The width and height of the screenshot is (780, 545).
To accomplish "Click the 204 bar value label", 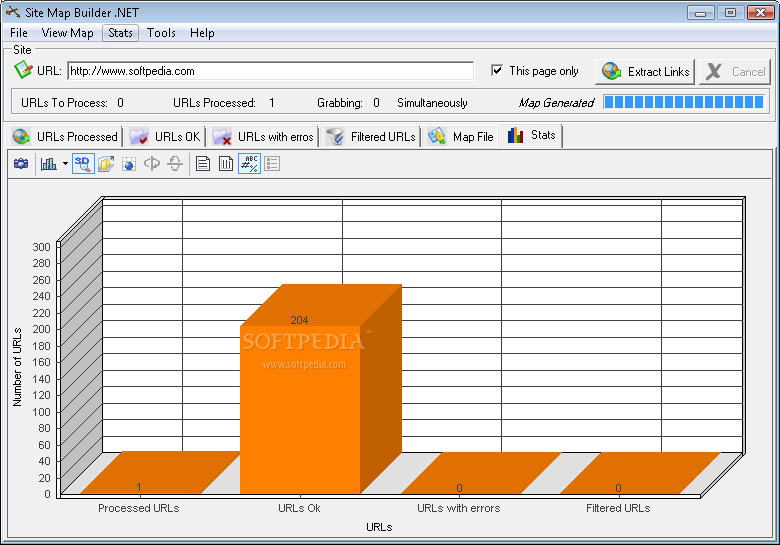I will [x=299, y=320].
